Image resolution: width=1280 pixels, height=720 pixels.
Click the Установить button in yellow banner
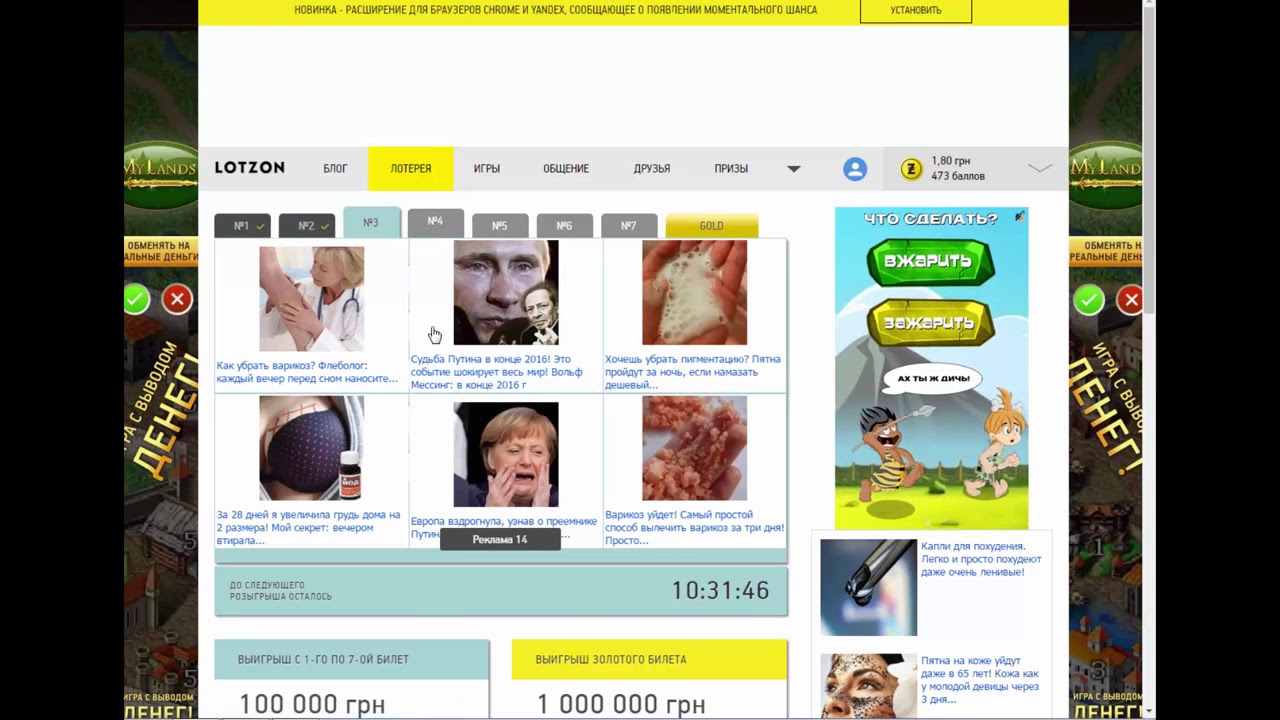916,10
